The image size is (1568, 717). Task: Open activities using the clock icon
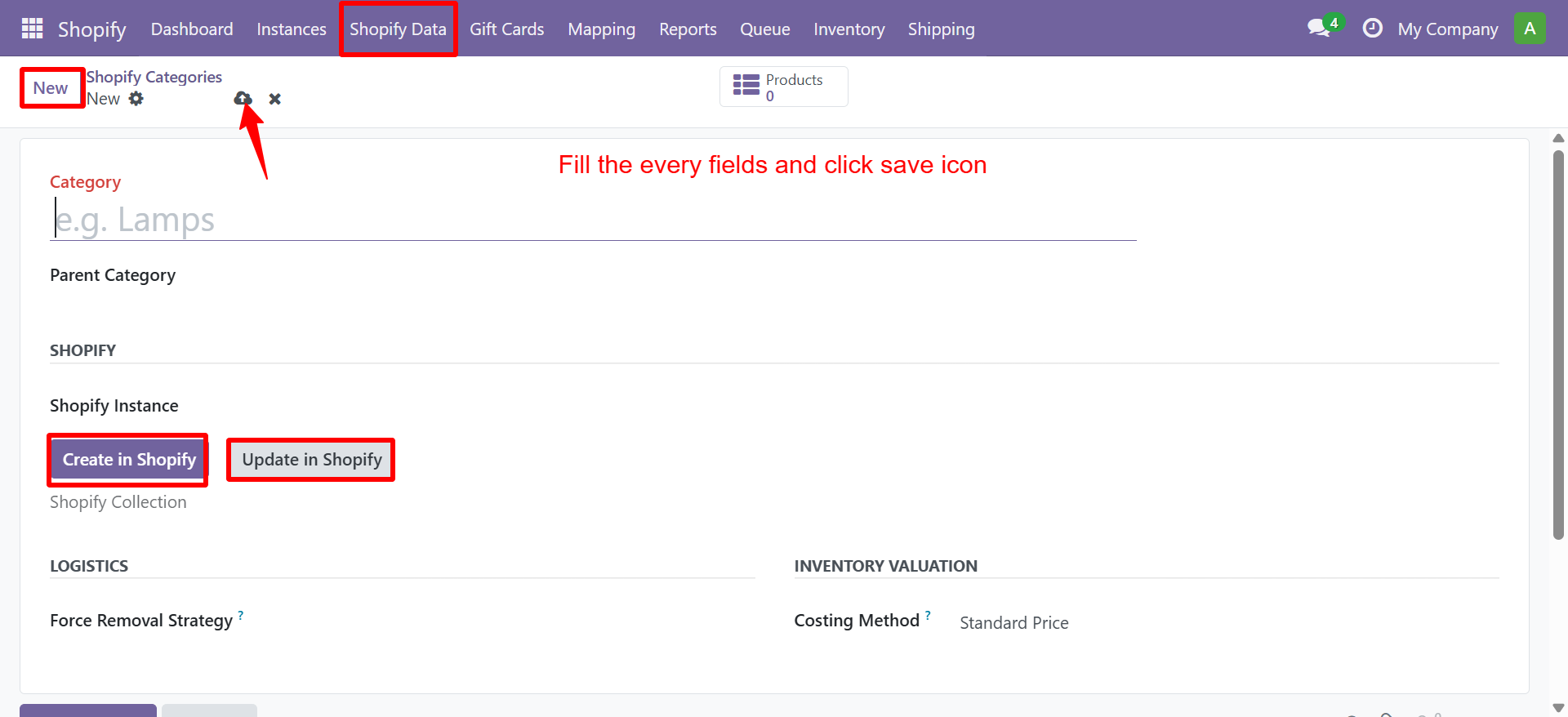(1372, 28)
